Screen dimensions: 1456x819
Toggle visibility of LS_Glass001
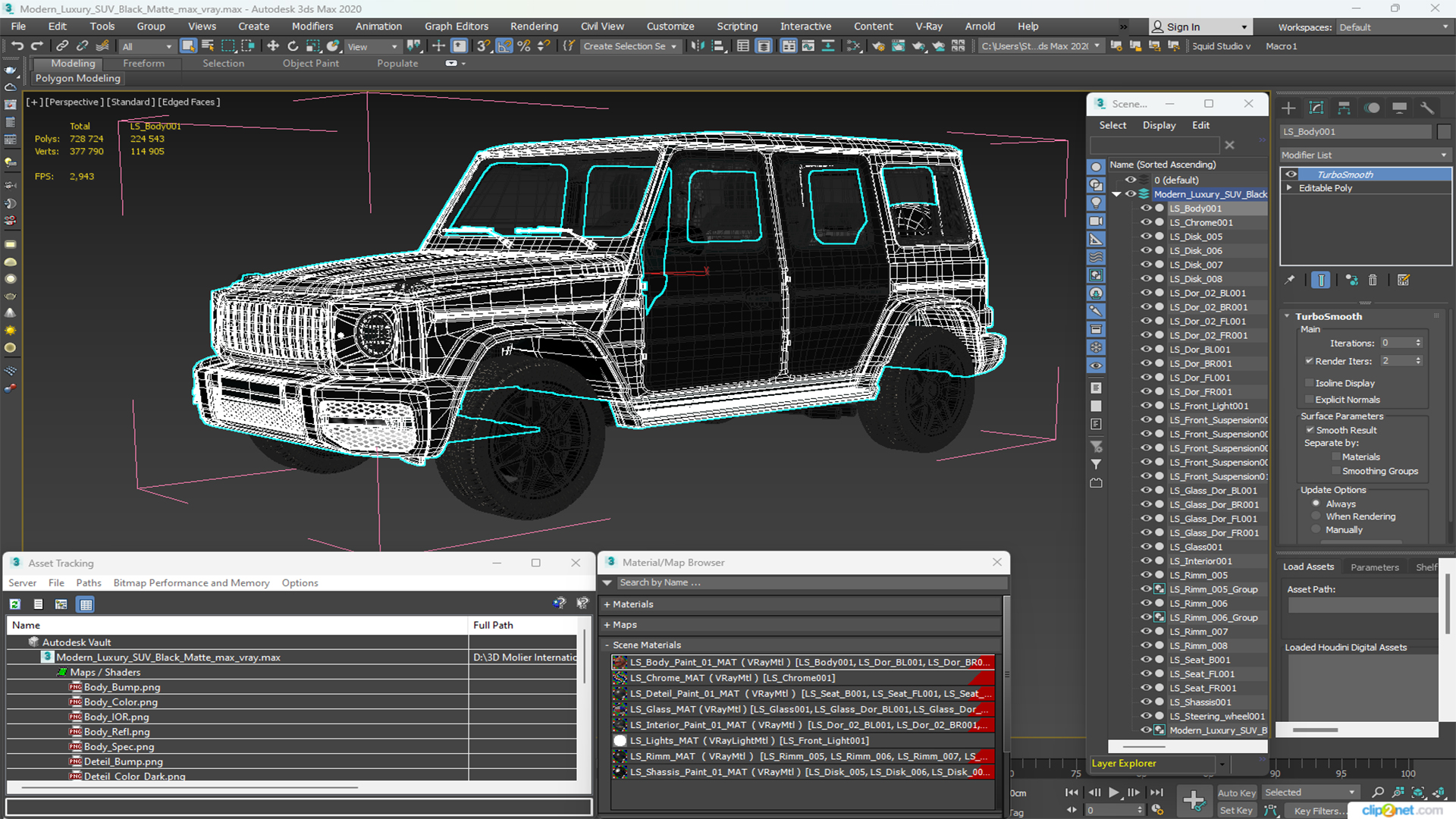(x=1146, y=547)
